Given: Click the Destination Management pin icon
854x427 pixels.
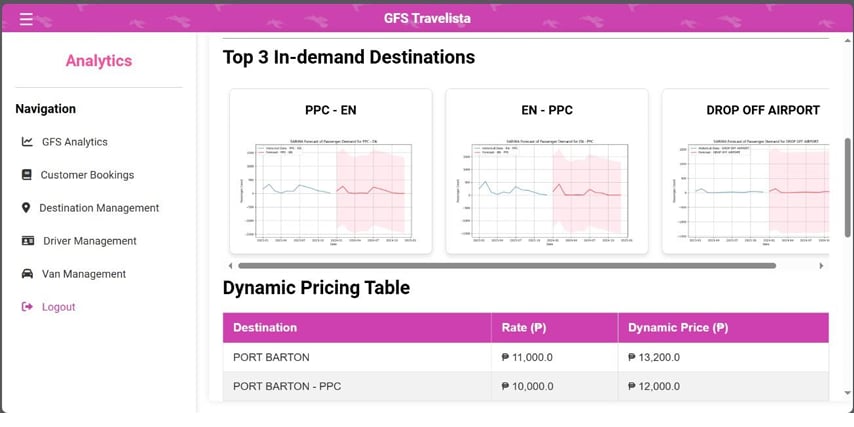Looking at the screenshot, I should (x=26, y=208).
